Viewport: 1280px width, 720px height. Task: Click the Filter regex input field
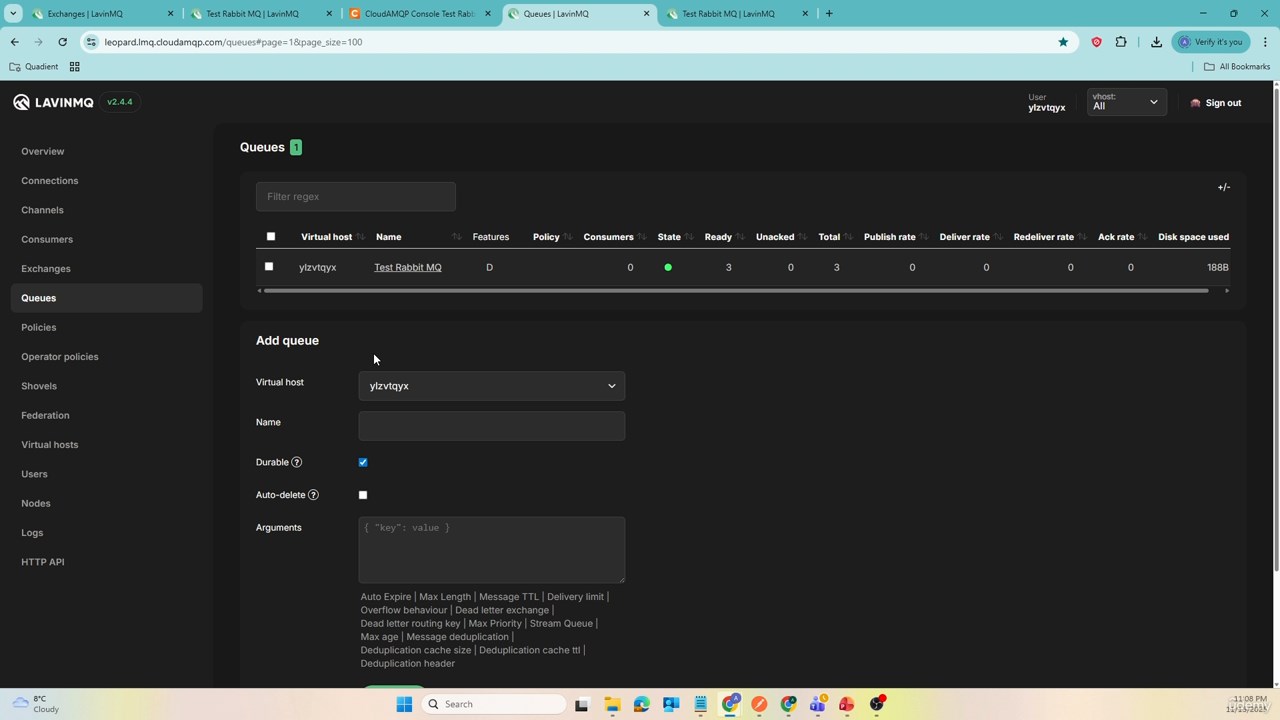click(x=356, y=197)
